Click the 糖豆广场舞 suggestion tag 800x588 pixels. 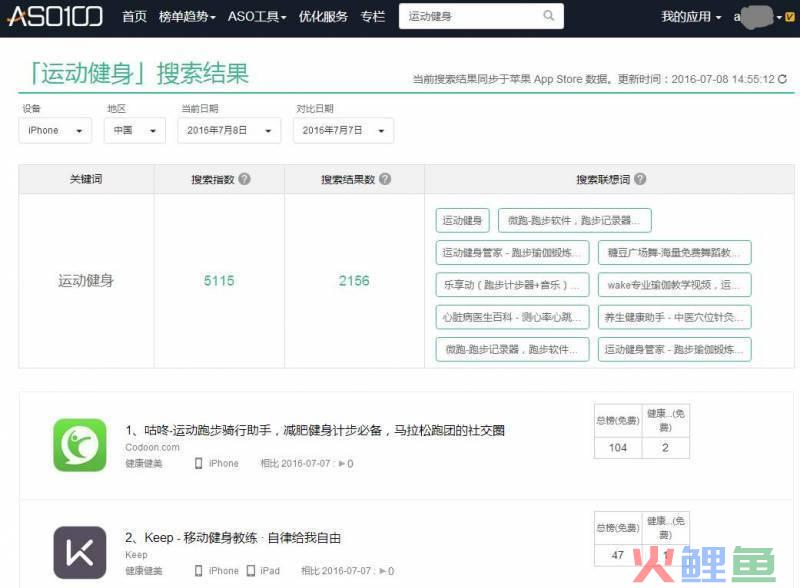674,253
